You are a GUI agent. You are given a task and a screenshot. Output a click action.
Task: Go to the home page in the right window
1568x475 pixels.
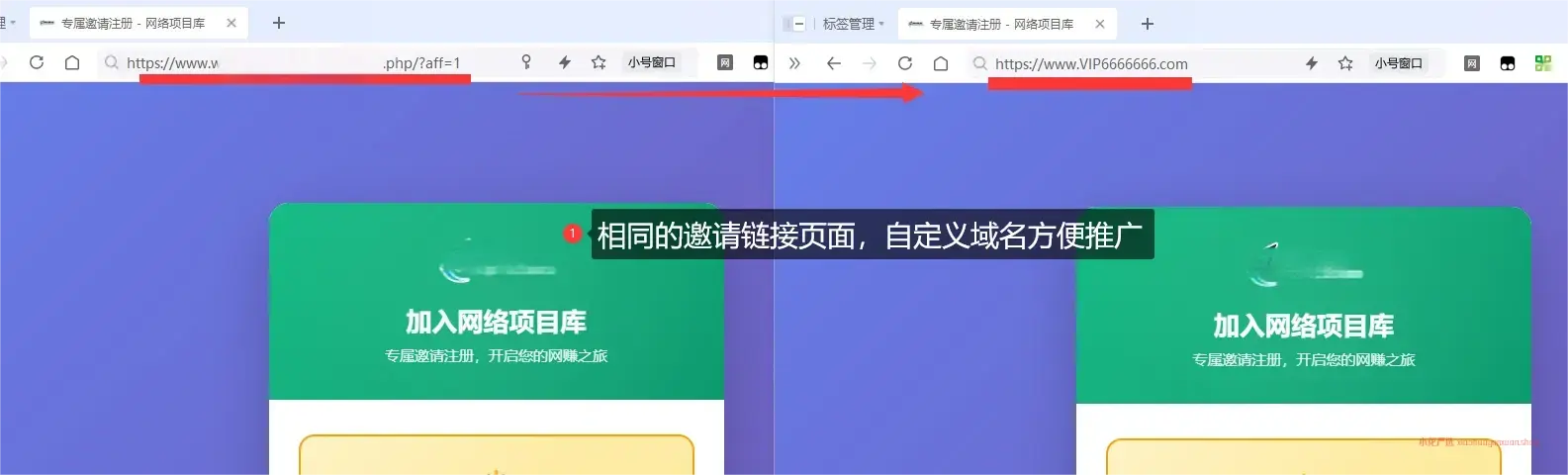click(x=941, y=63)
